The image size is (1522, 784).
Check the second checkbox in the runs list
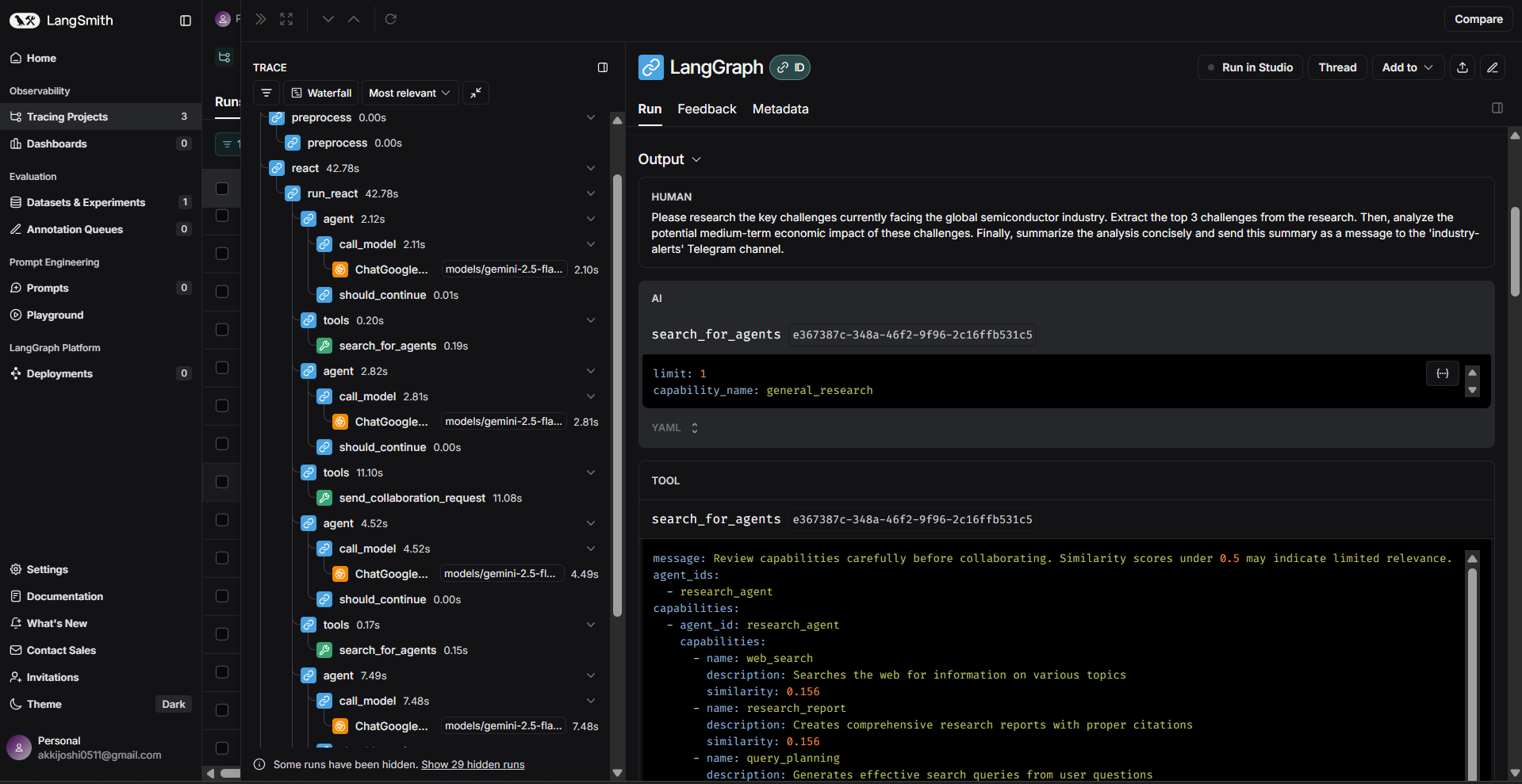point(222,216)
